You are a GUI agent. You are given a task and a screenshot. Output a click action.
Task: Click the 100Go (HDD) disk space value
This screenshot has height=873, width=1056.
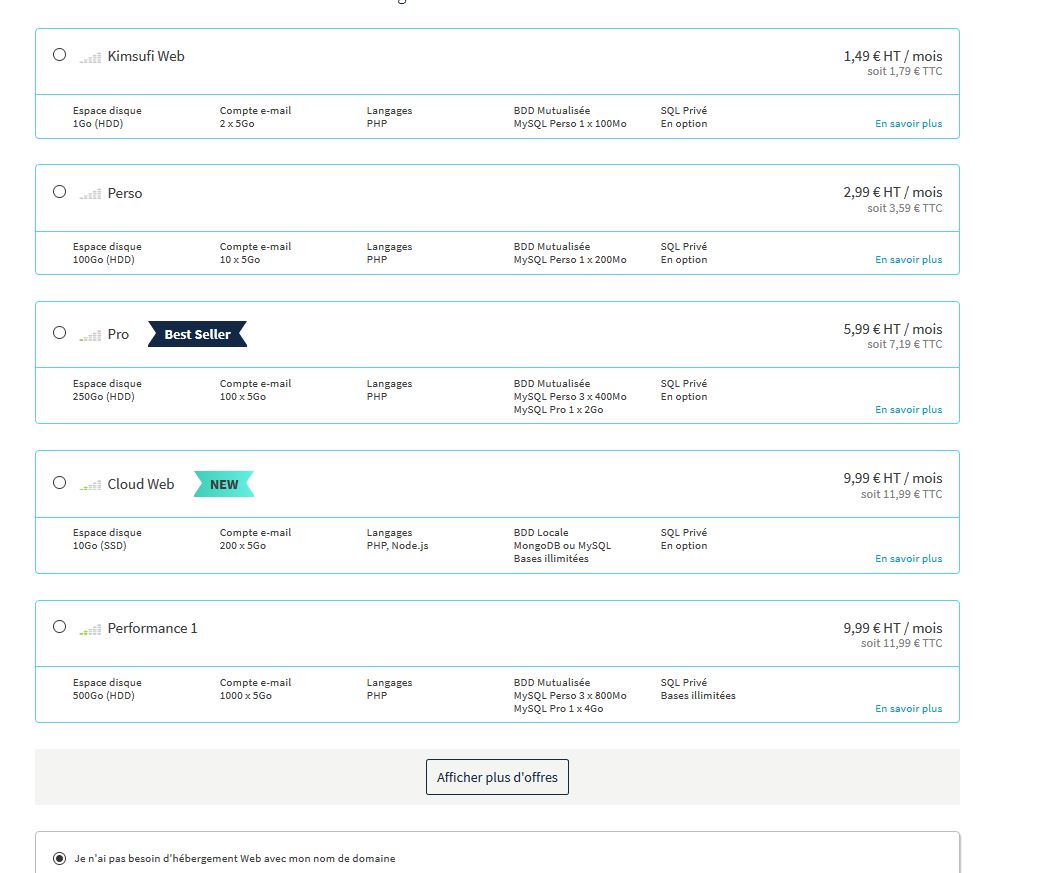[x=104, y=260]
